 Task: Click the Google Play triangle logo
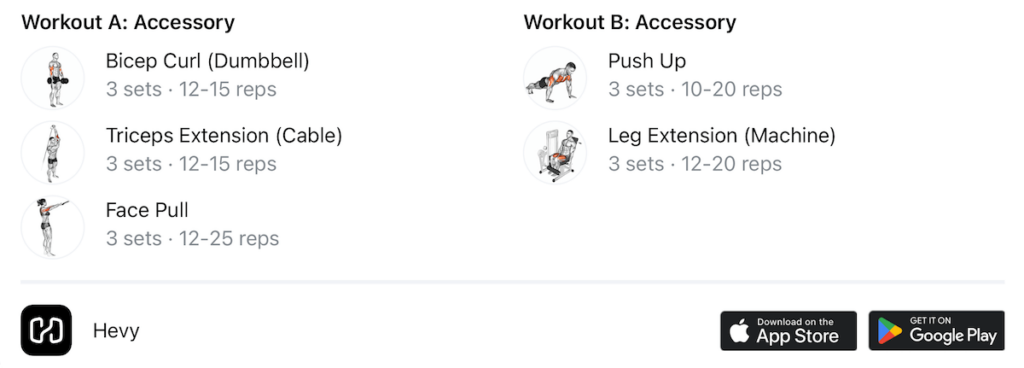[889, 331]
